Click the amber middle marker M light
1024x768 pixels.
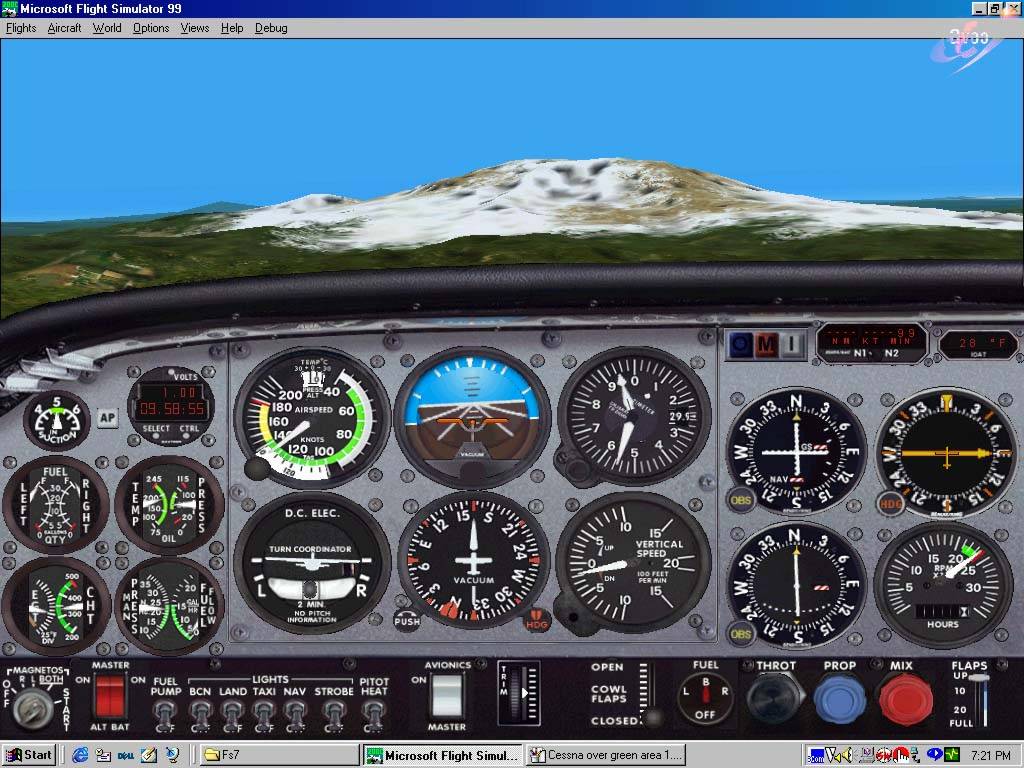pos(766,344)
